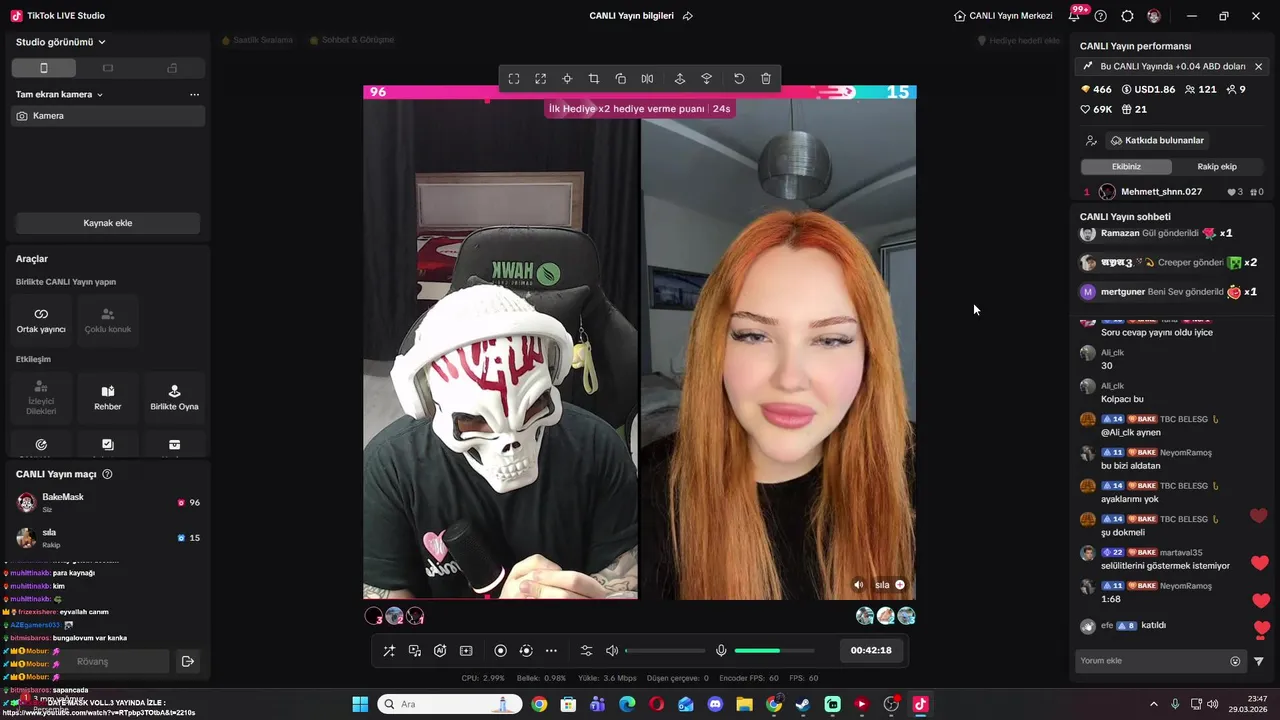Click the exit match icon beside Rövanş
Image resolution: width=1280 pixels, height=720 pixels.
coord(187,661)
